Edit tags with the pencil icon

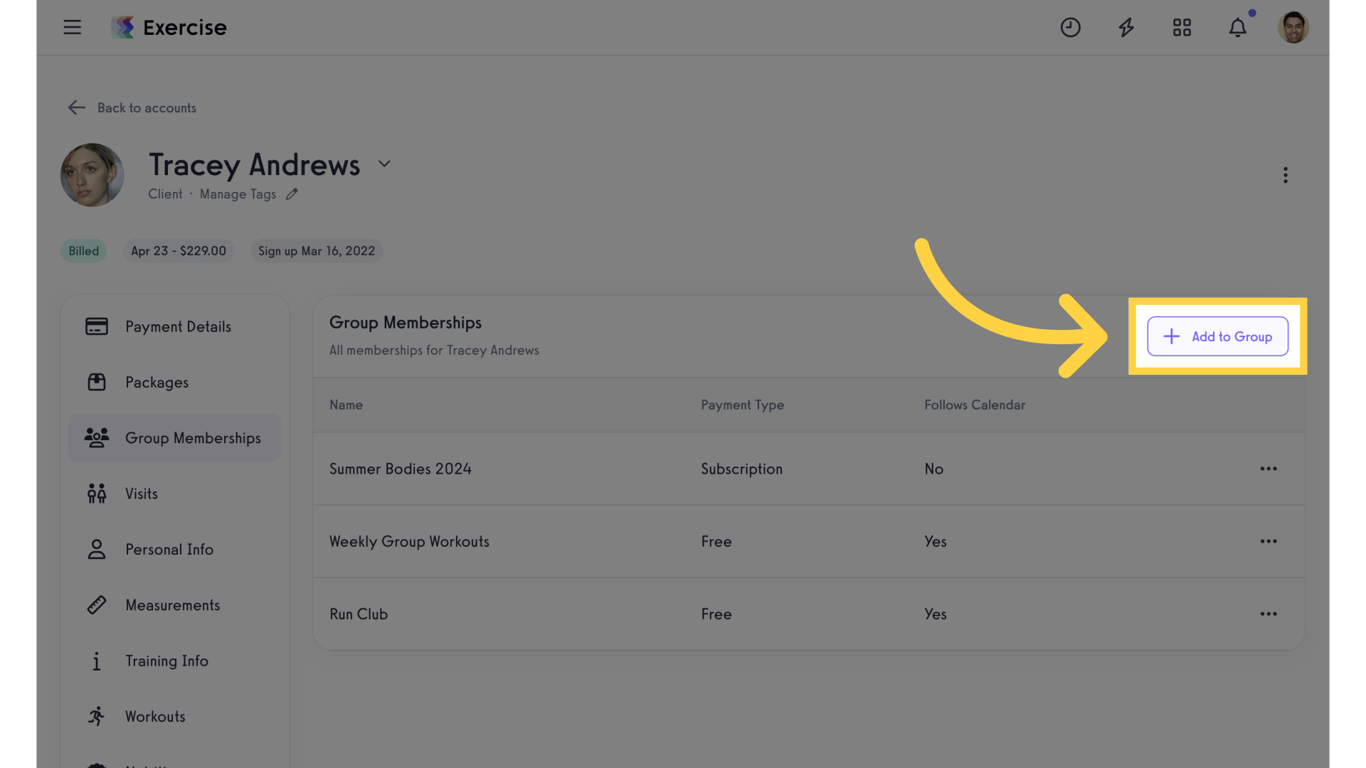pos(292,194)
